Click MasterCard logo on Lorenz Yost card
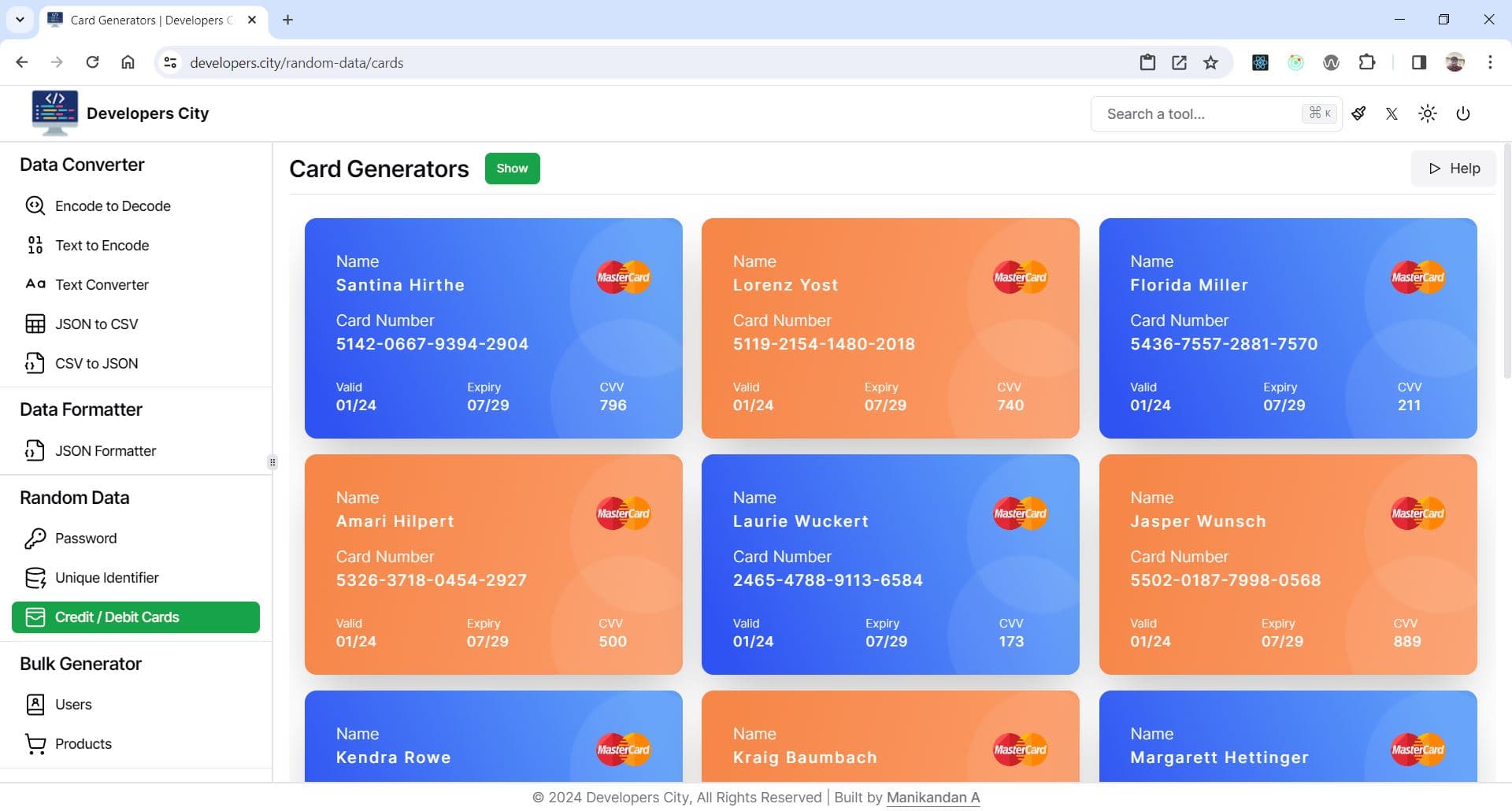 point(1020,277)
